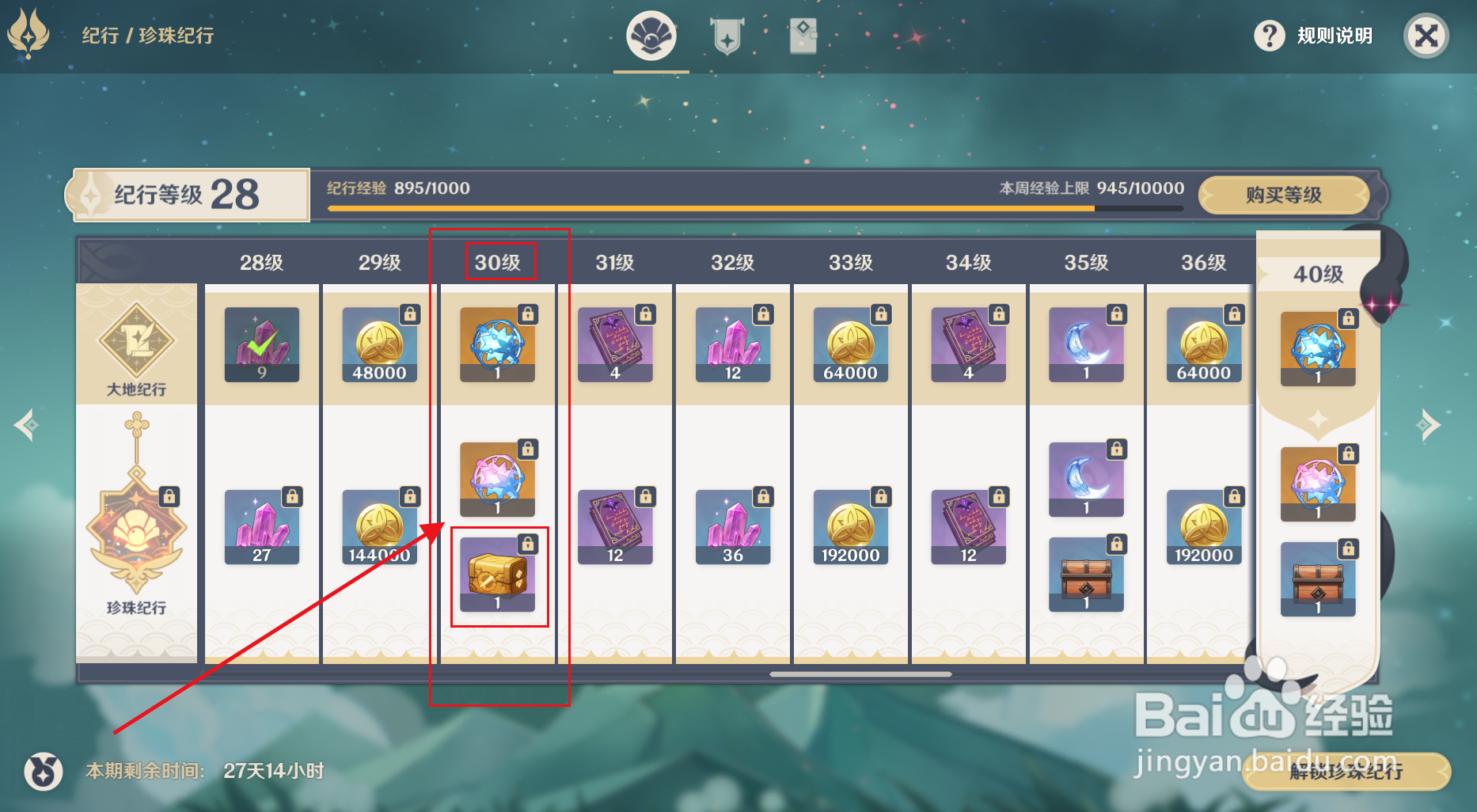Open the third card events tab
This screenshot has width=1477, height=812.
point(803,36)
